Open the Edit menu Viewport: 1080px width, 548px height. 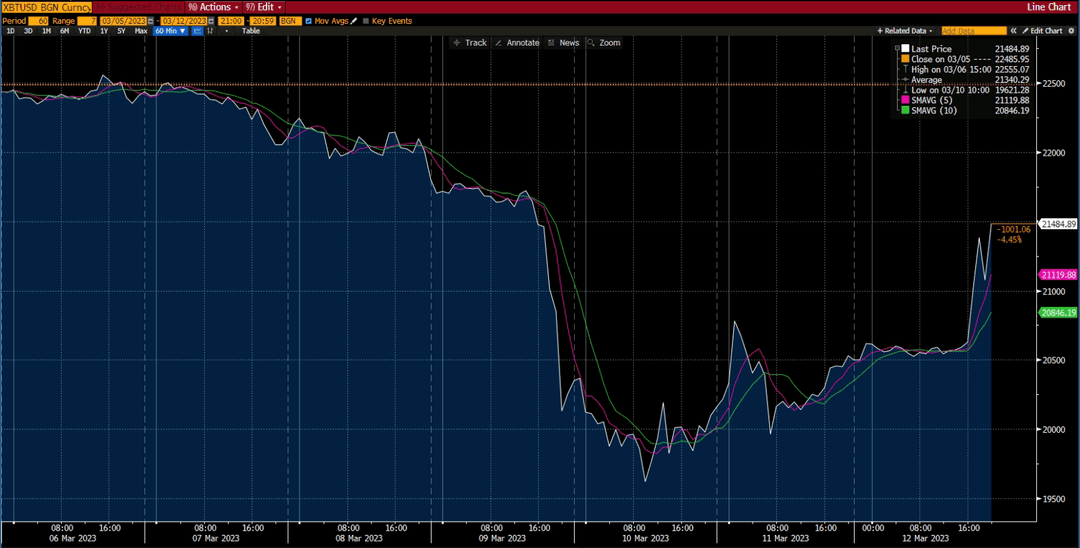pyautogui.click(x=264, y=6)
